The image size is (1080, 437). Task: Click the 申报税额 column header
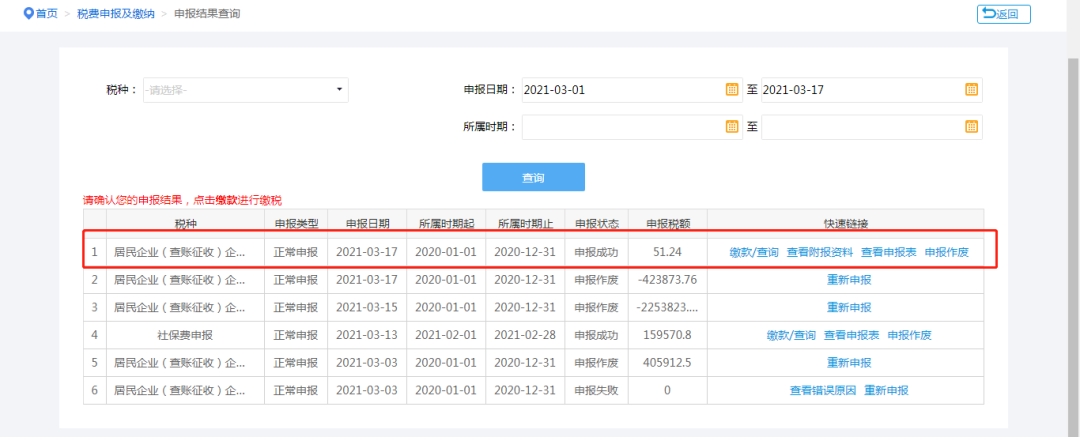667,224
